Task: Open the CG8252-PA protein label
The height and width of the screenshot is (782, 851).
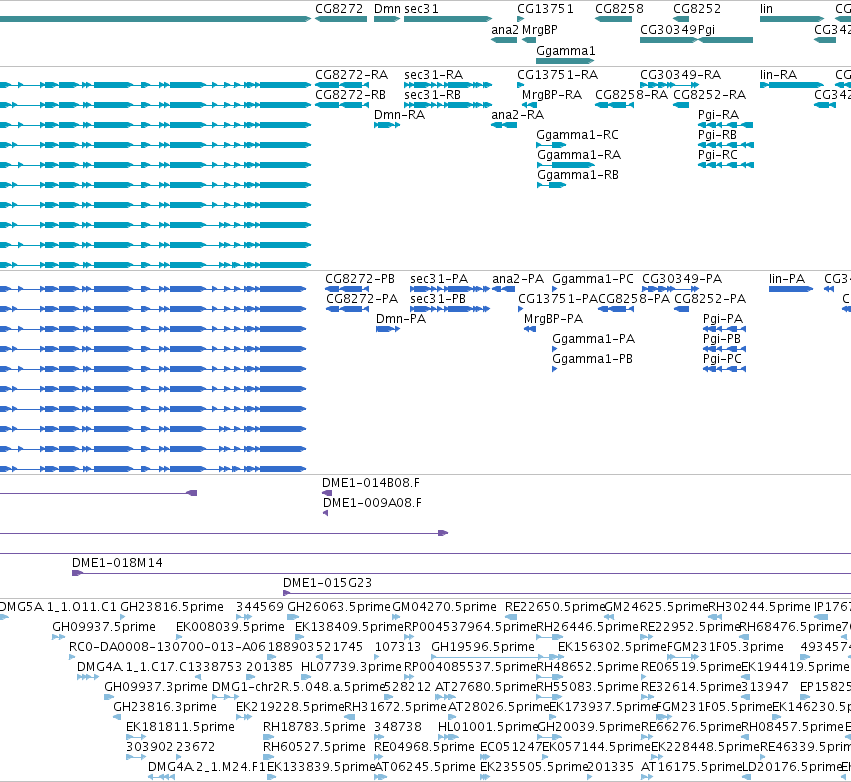Action: coord(710,299)
